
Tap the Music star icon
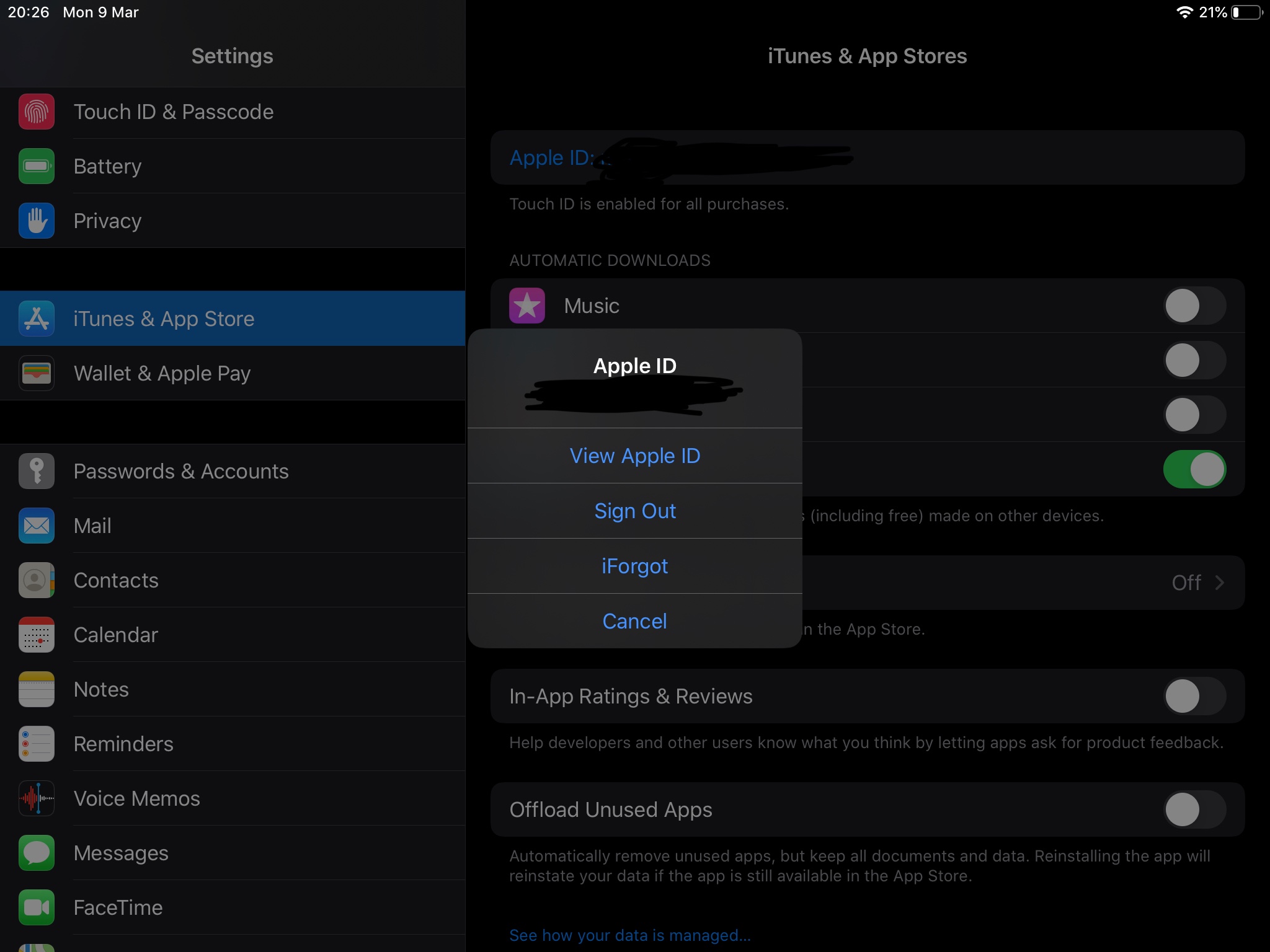pyautogui.click(x=526, y=306)
